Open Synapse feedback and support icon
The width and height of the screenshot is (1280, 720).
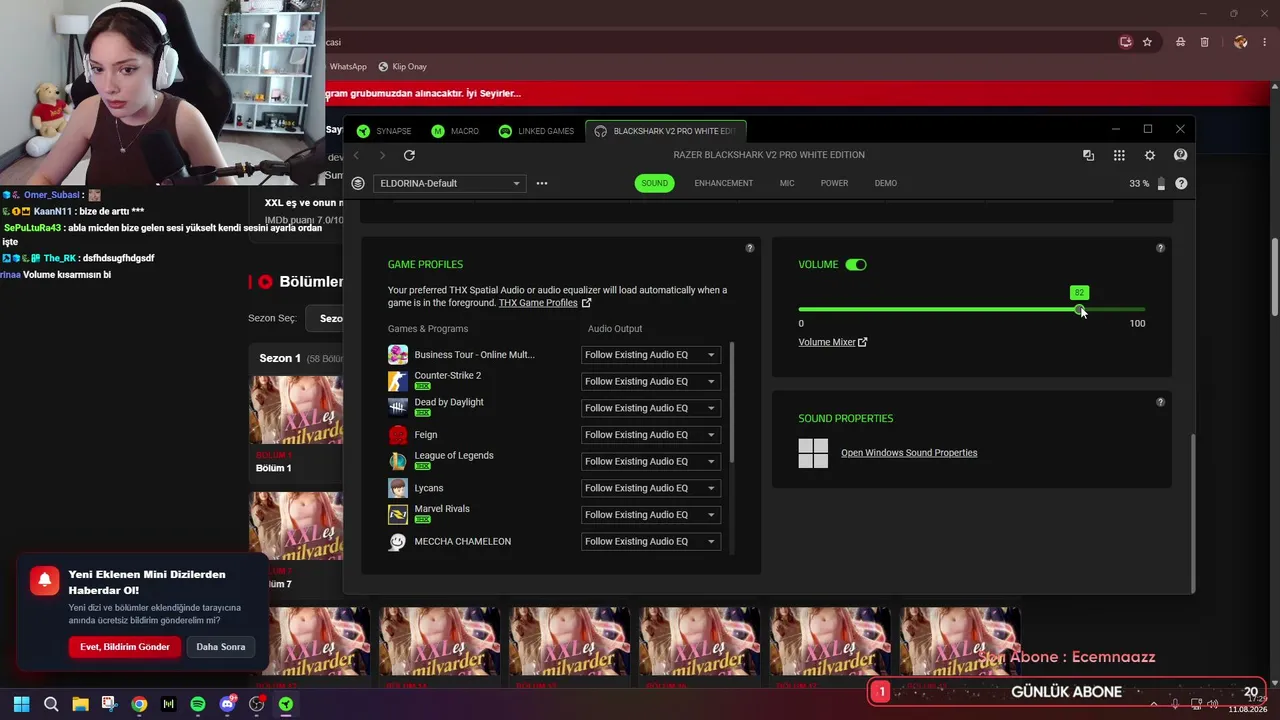point(1180,155)
